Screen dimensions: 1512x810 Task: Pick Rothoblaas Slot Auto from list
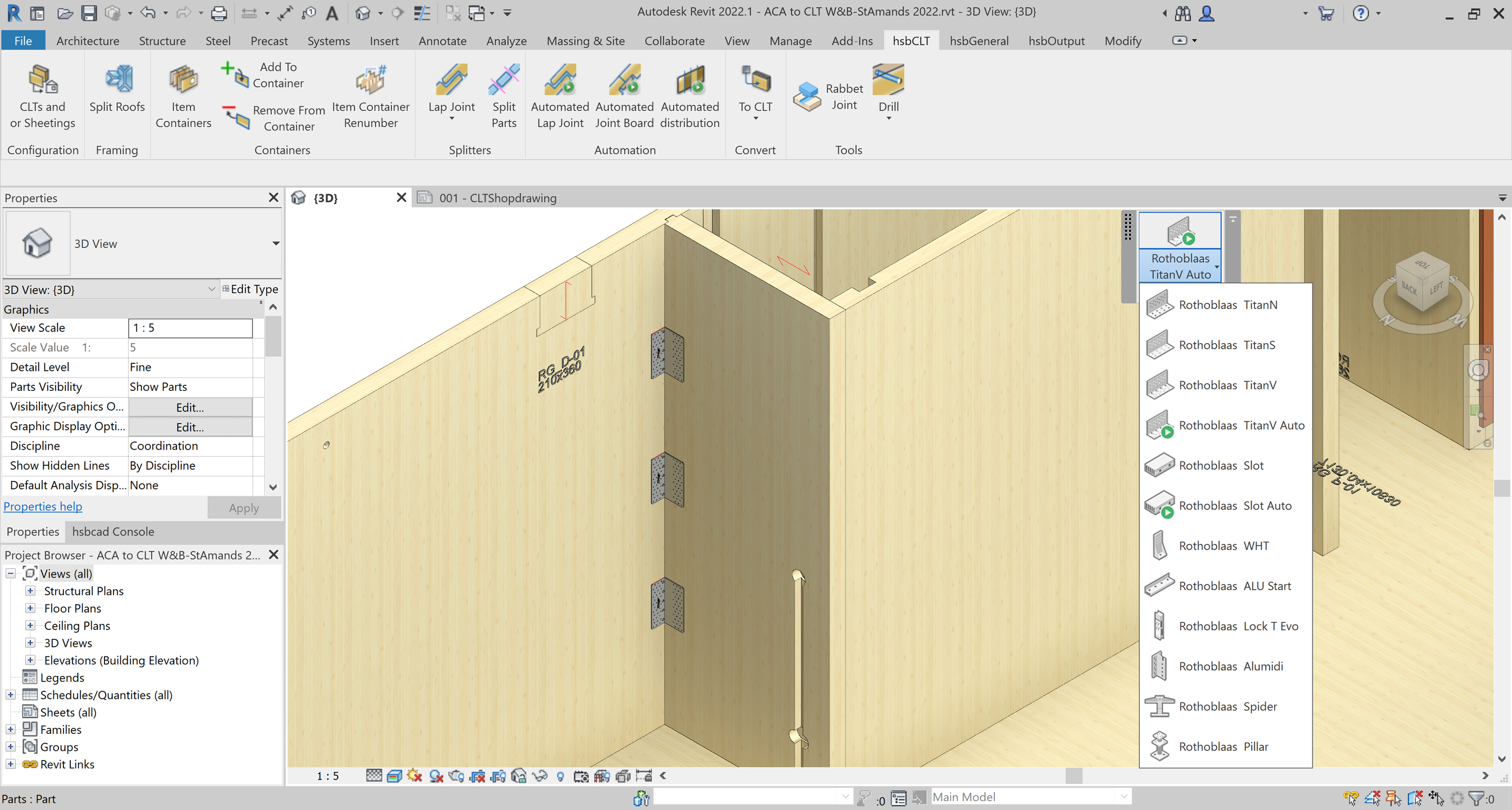(x=1234, y=505)
